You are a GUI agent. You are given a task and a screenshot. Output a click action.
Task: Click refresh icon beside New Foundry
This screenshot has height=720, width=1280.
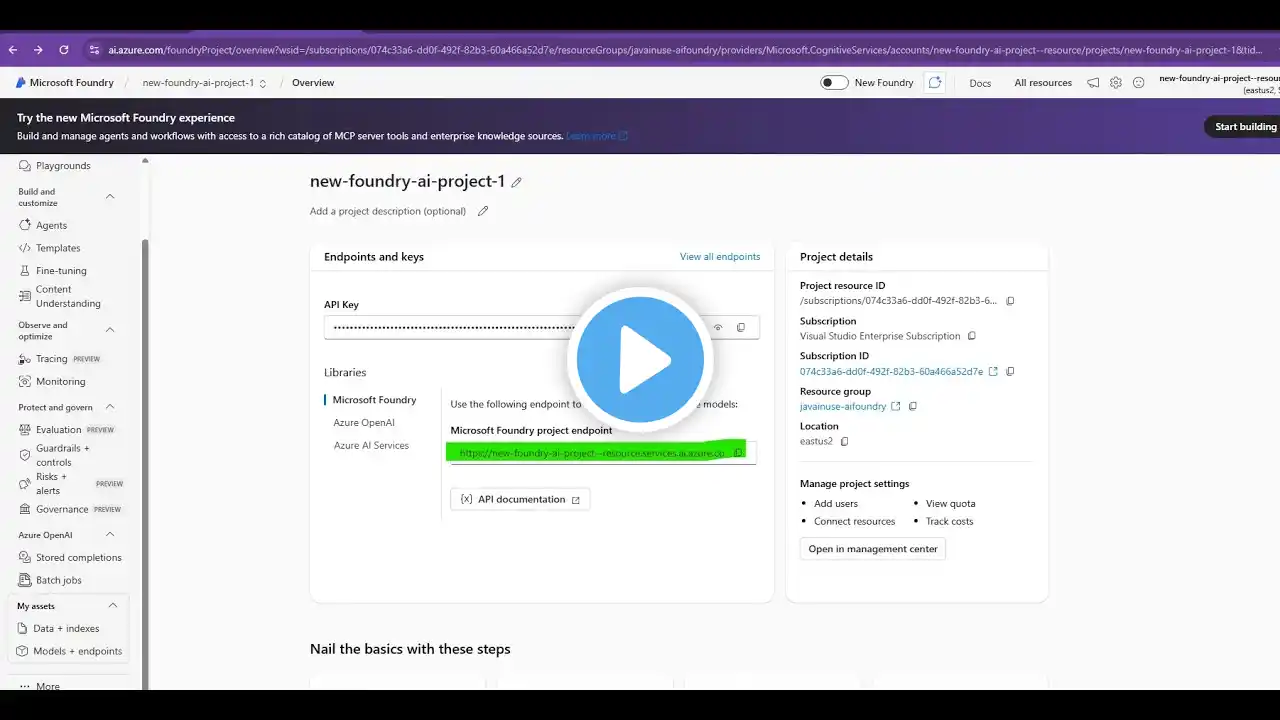tap(935, 83)
